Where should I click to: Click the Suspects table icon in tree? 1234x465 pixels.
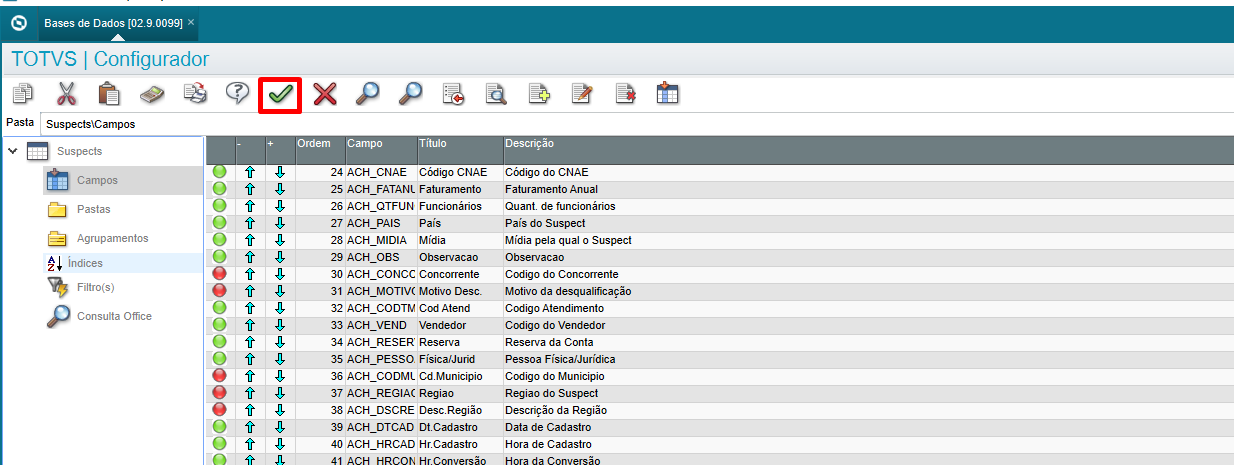coord(37,152)
